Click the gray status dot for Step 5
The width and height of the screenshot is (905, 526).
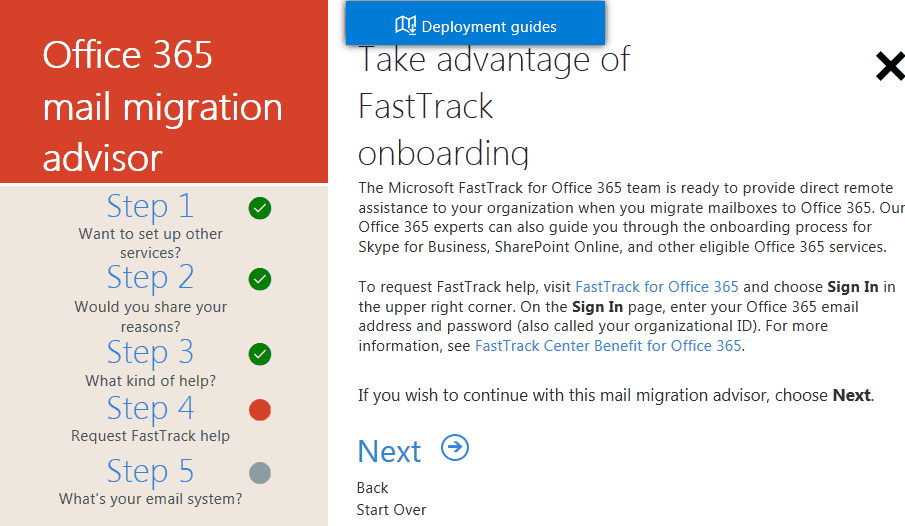click(x=260, y=473)
